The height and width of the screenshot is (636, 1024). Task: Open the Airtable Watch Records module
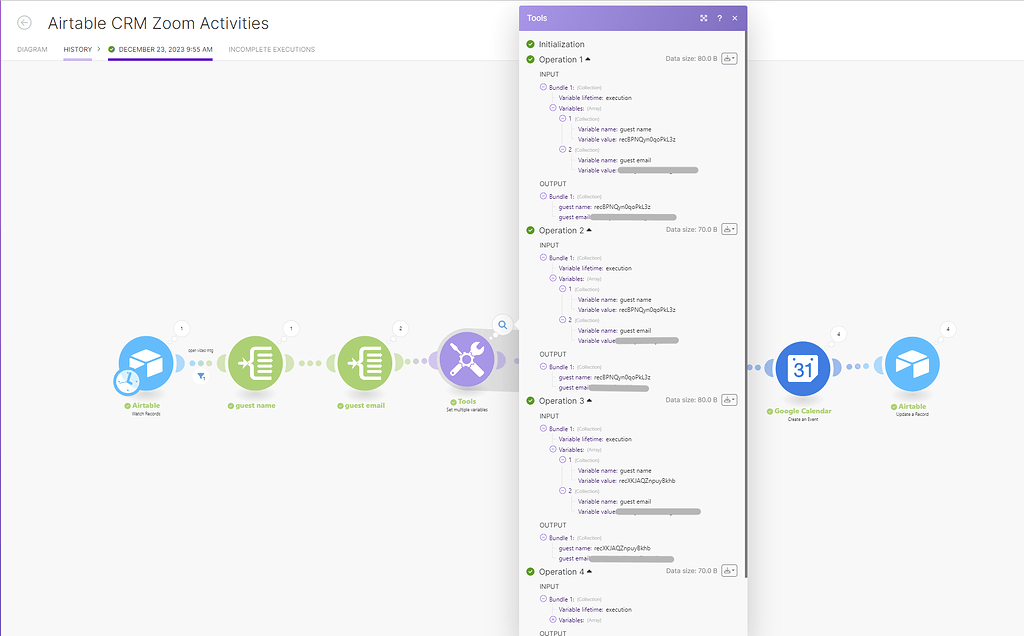146,363
